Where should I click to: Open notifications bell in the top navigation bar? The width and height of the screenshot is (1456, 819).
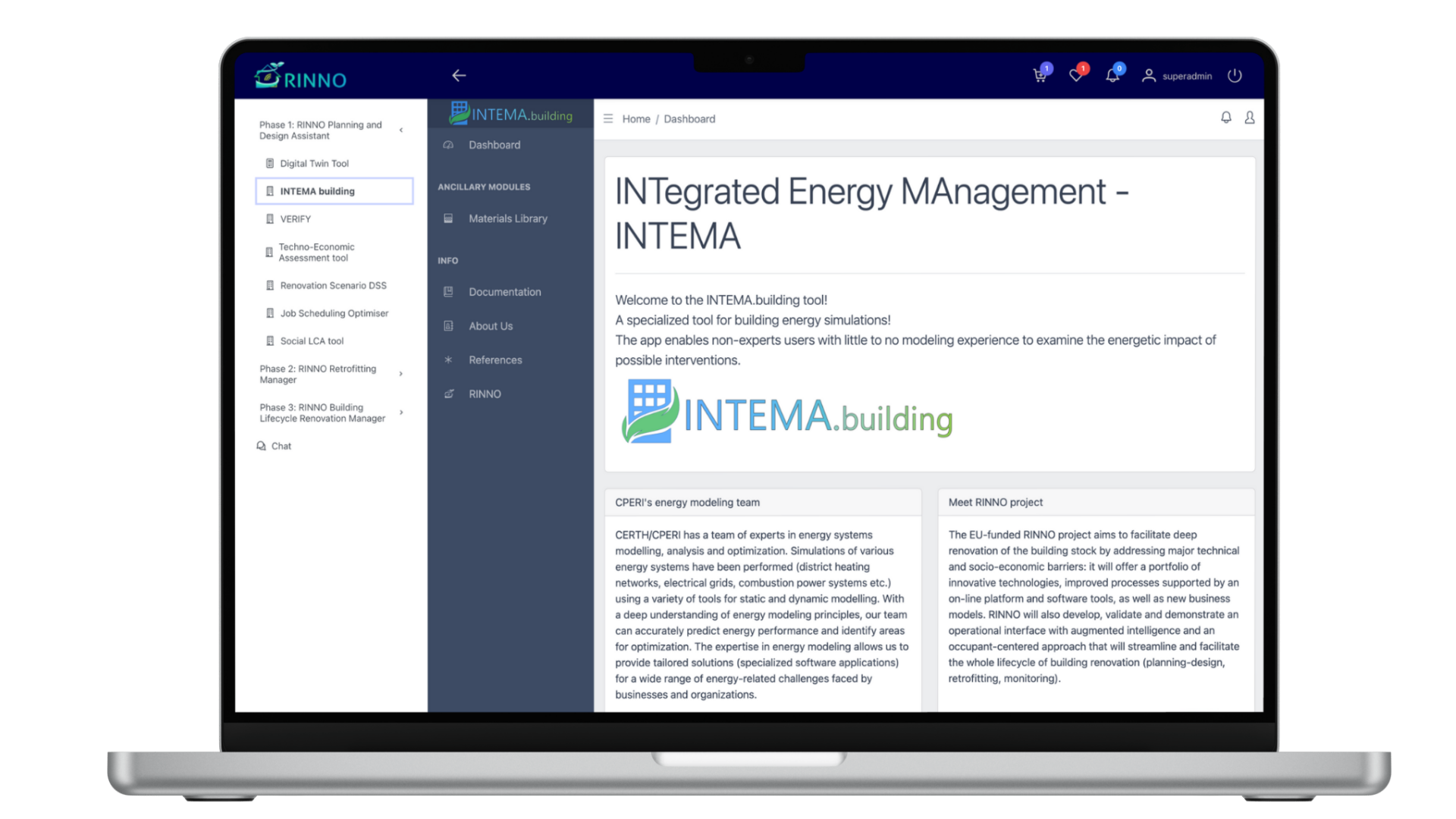(x=1112, y=76)
